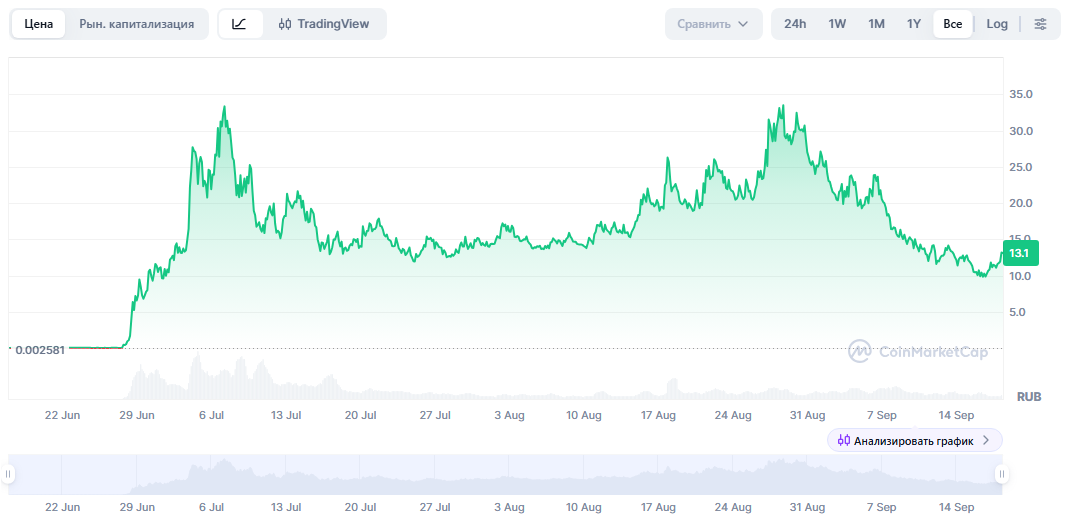
Task: Click the 6 Jul main axis date
Action: tap(211, 415)
